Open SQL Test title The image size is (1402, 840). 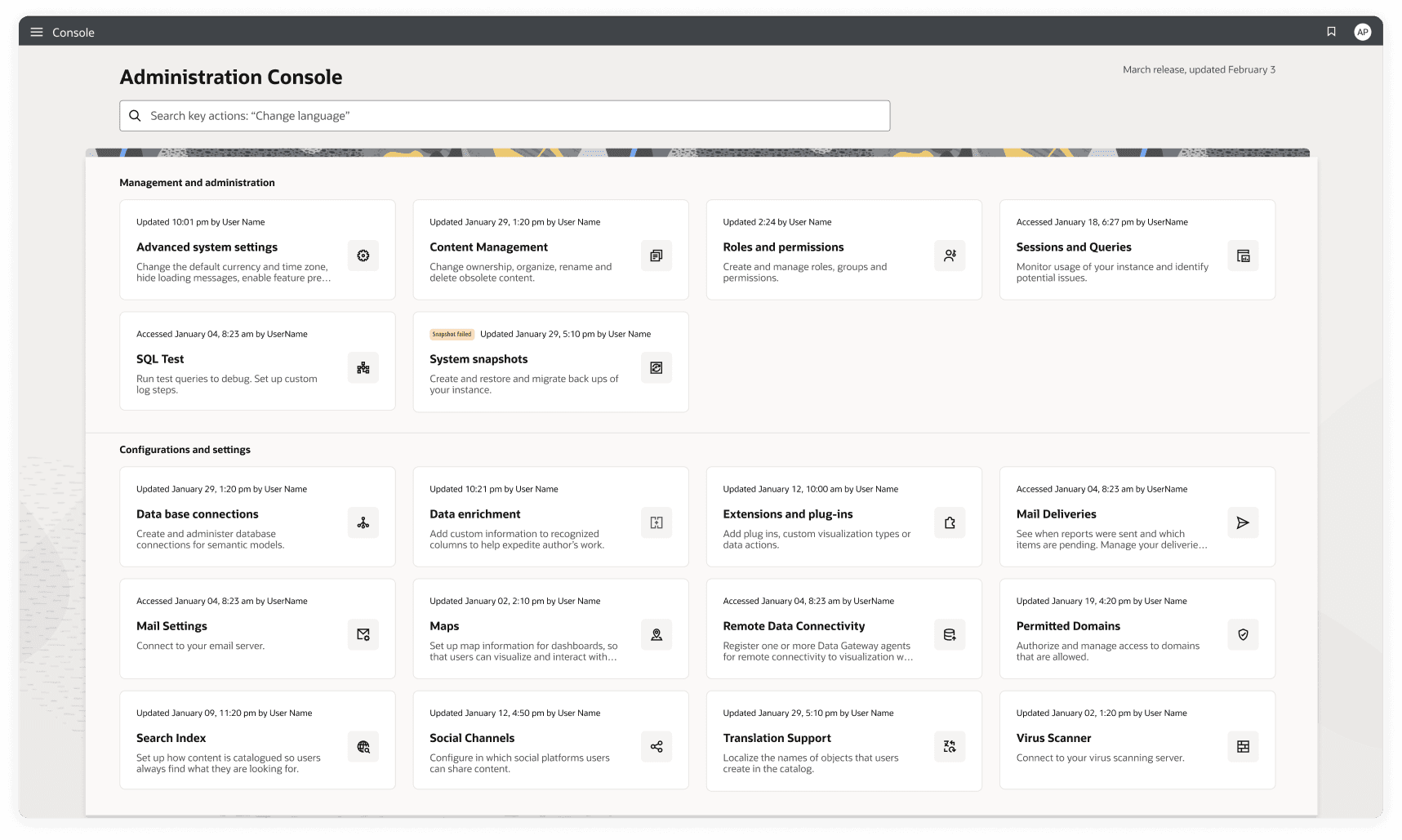click(160, 359)
